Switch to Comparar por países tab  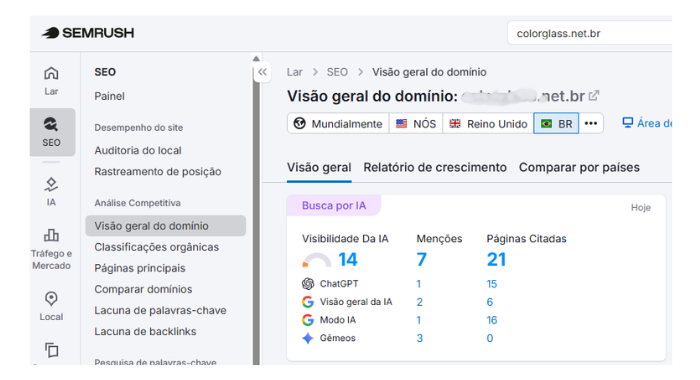(579, 167)
